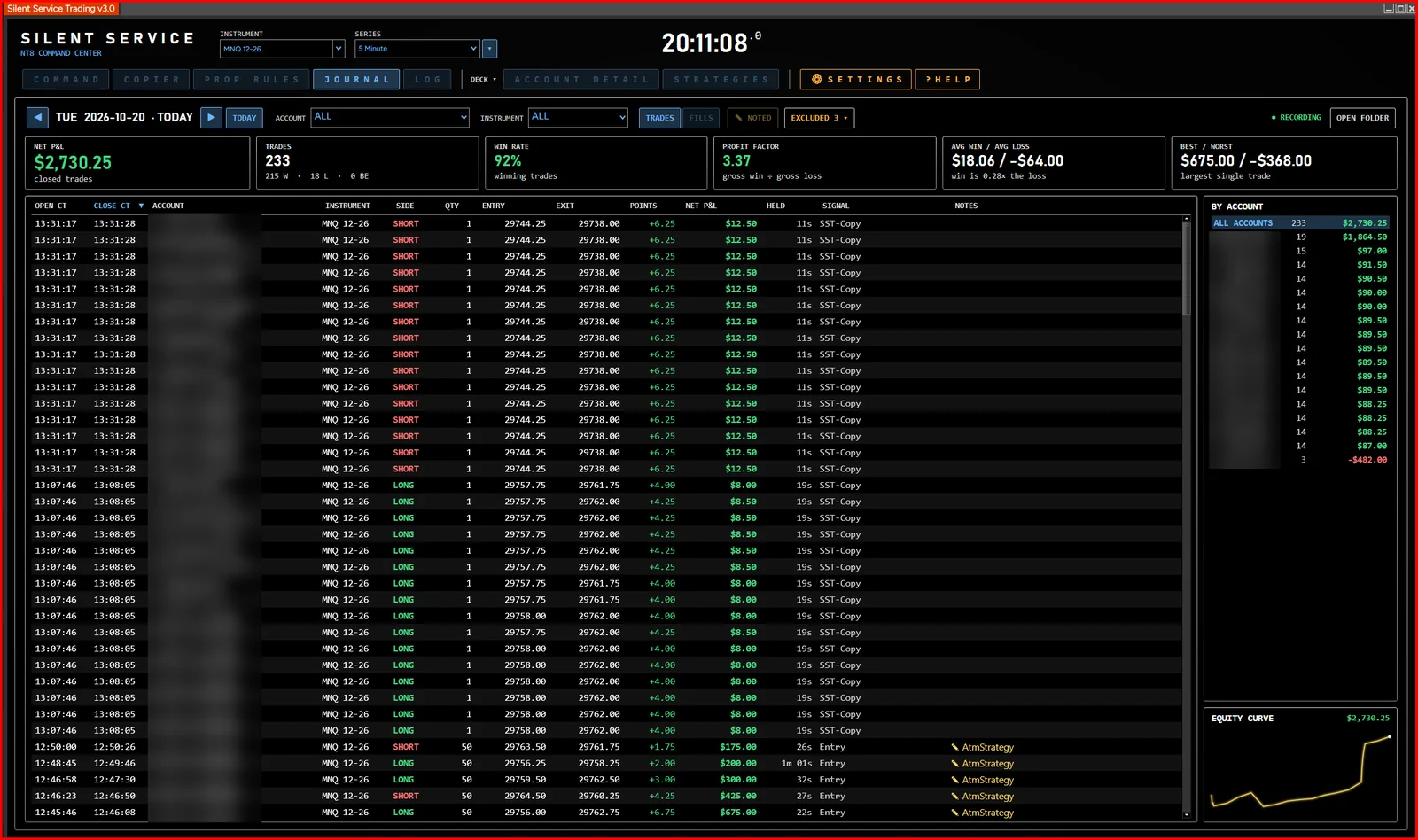Viewport: 1418px width, 840px height.
Task: Switch to the Copier tab
Action: [152, 80]
